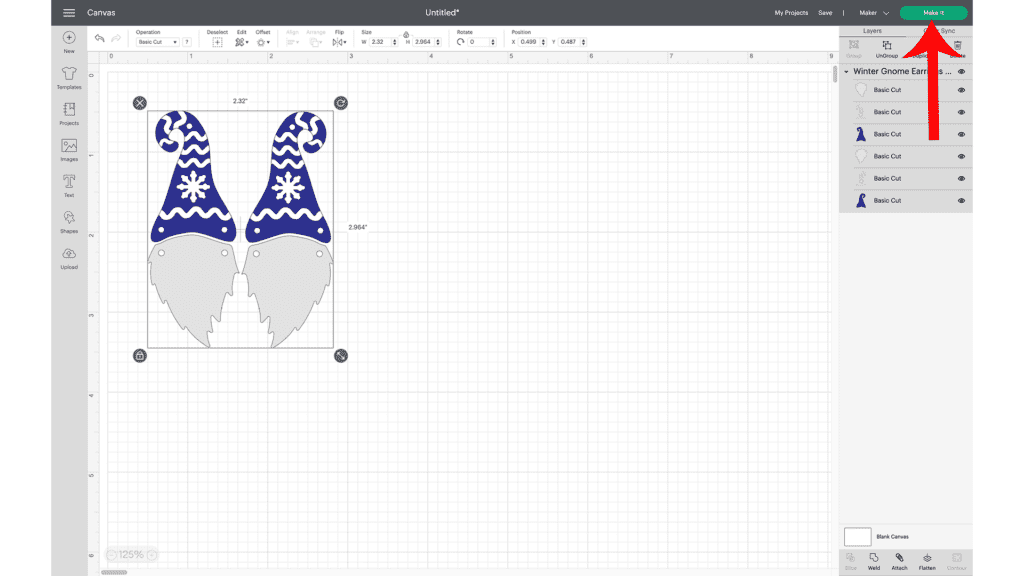Click the Canvas title label
Viewport: 1024px width, 576px height.
101,12
